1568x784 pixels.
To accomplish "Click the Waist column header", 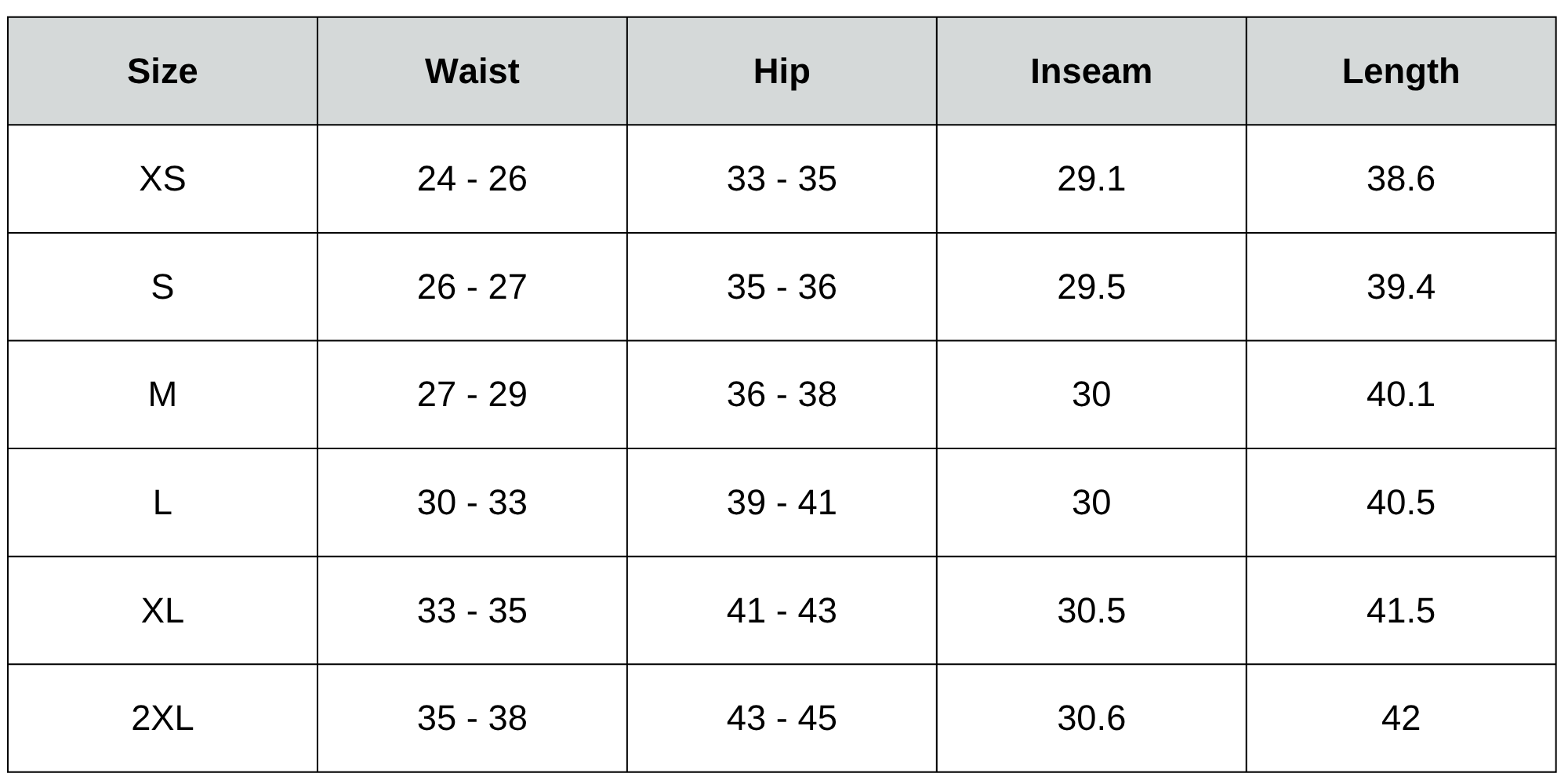I will [x=472, y=71].
